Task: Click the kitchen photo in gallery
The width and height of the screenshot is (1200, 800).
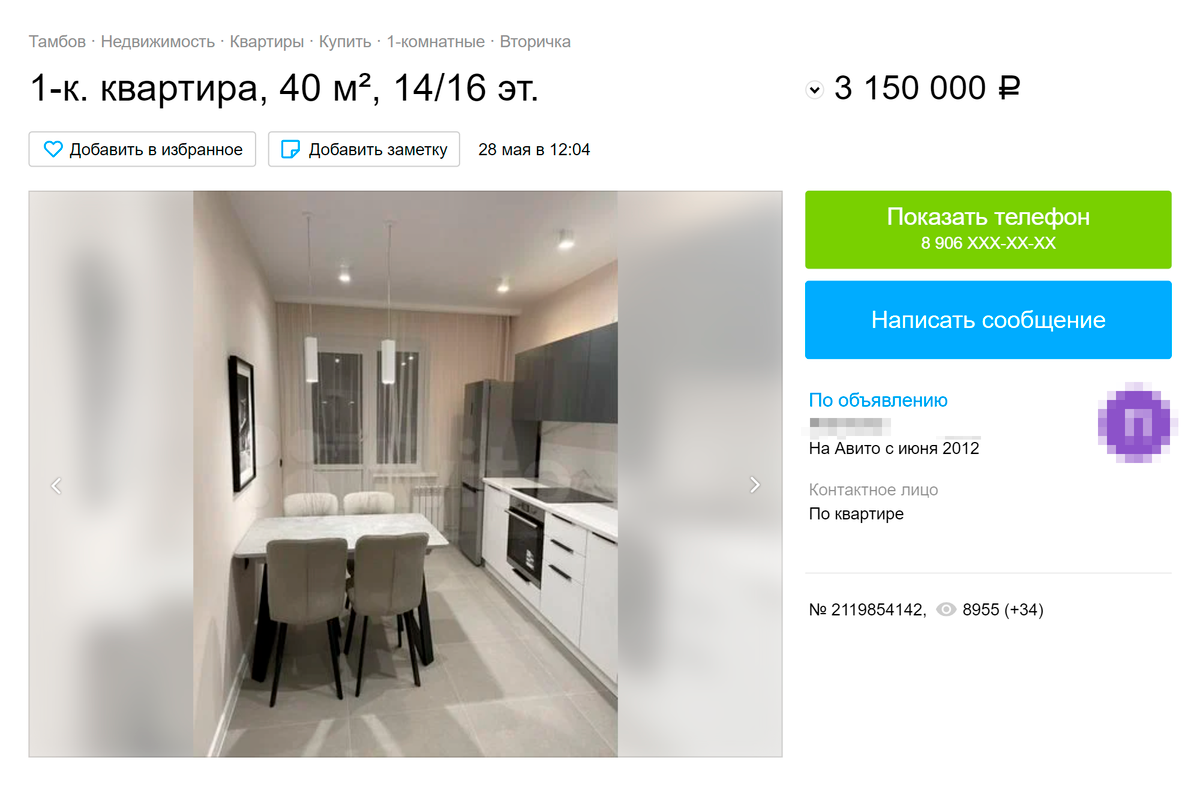Action: click(x=405, y=474)
